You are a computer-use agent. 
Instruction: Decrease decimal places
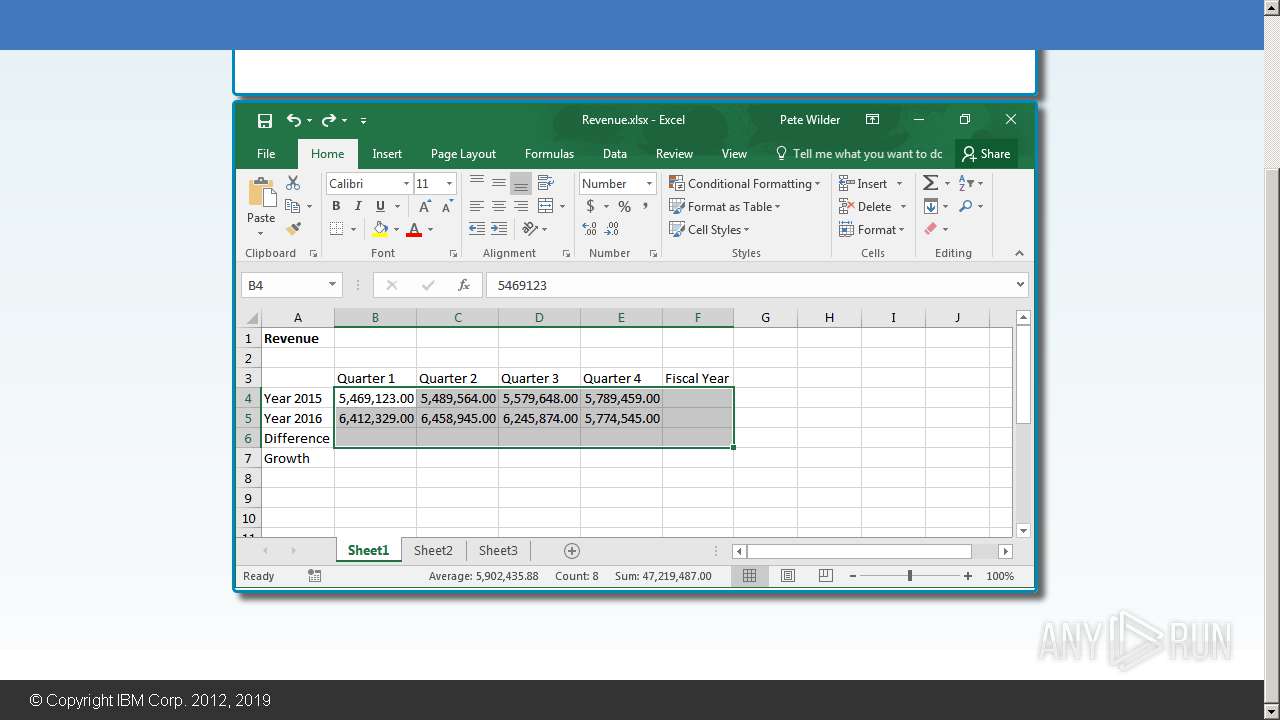point(613,229)
